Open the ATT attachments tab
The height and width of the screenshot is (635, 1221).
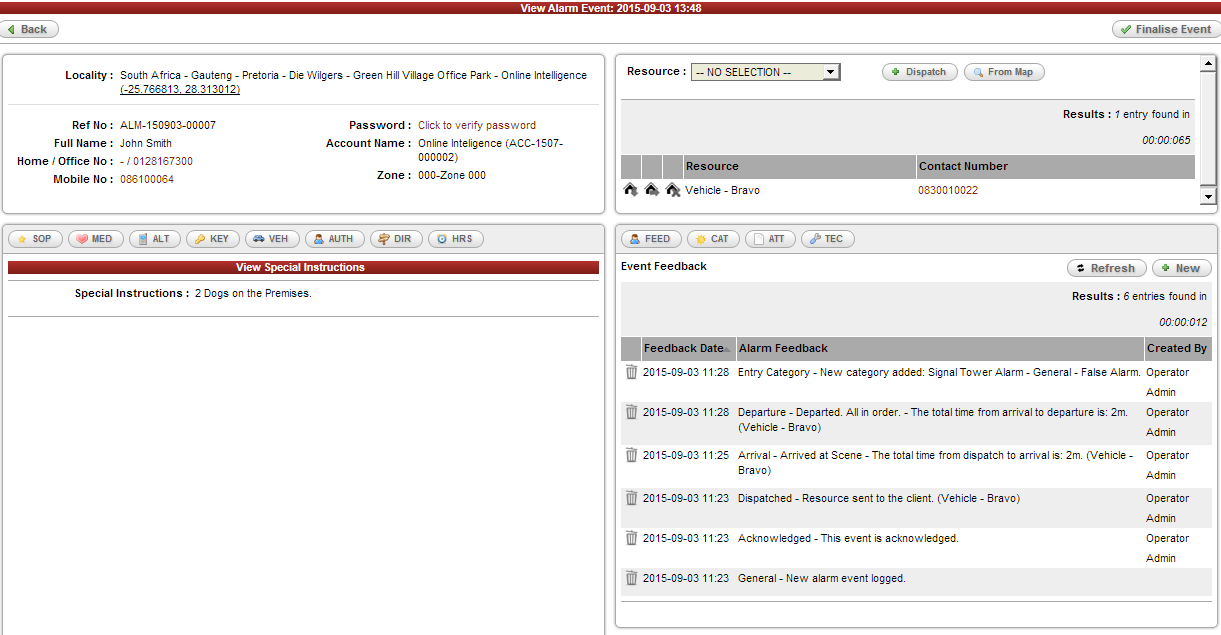pyautogui.click(x=770, y=239)
